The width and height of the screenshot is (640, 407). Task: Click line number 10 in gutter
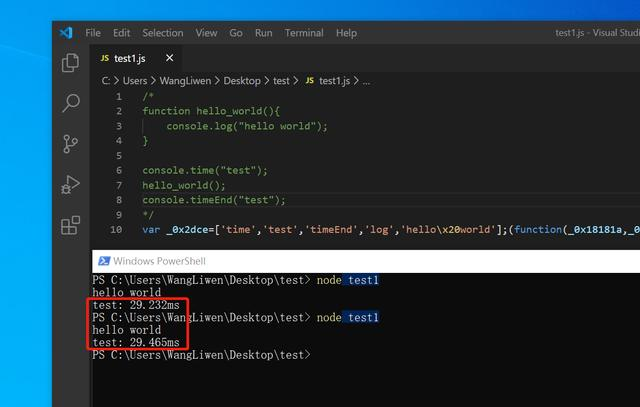pyautogui.click(x=116, y=229)
